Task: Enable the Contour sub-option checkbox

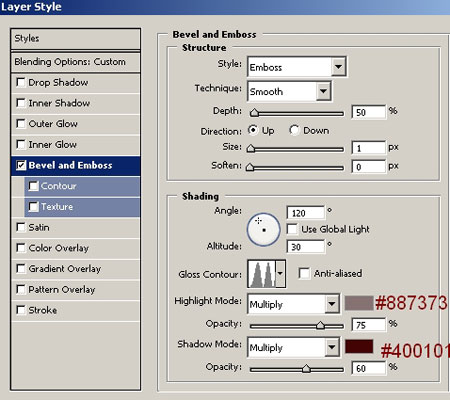Action: [33, 186]
